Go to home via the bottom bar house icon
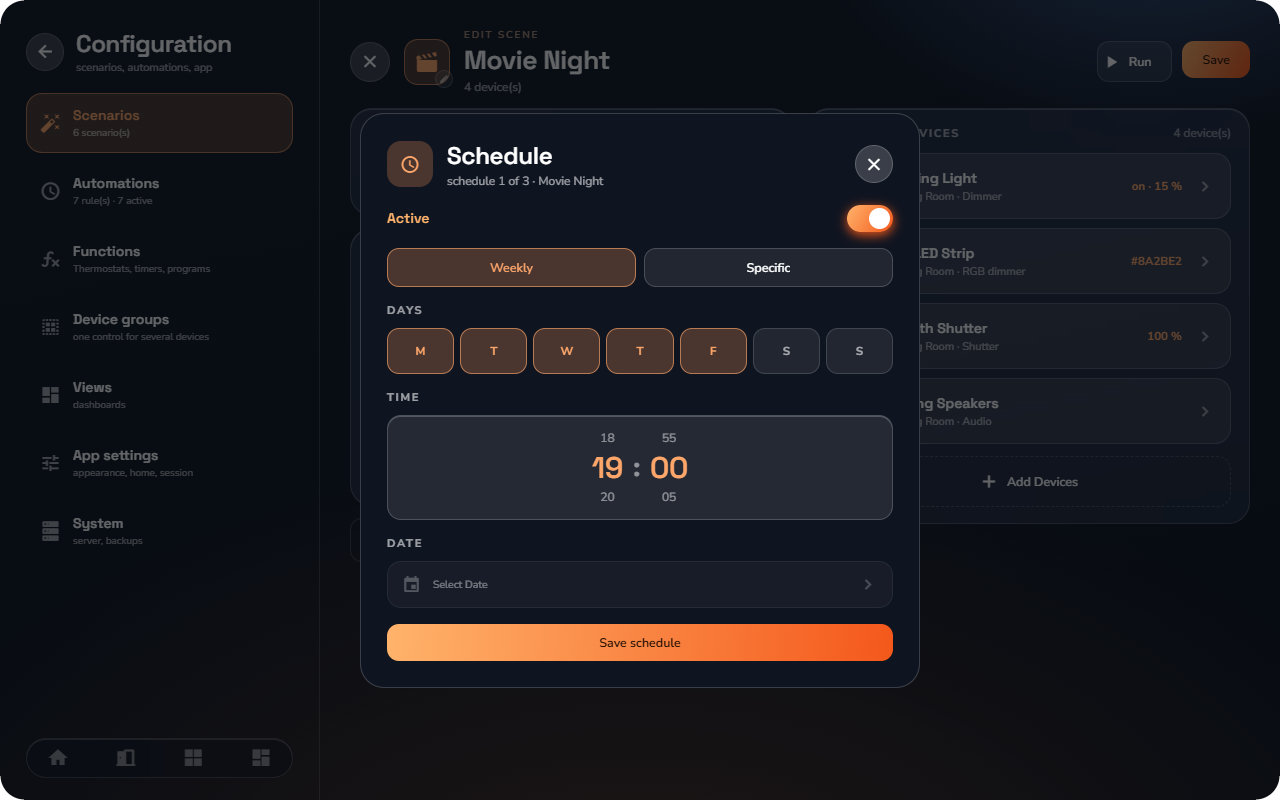The image size is (1280, 800). (x=58, y=758)
